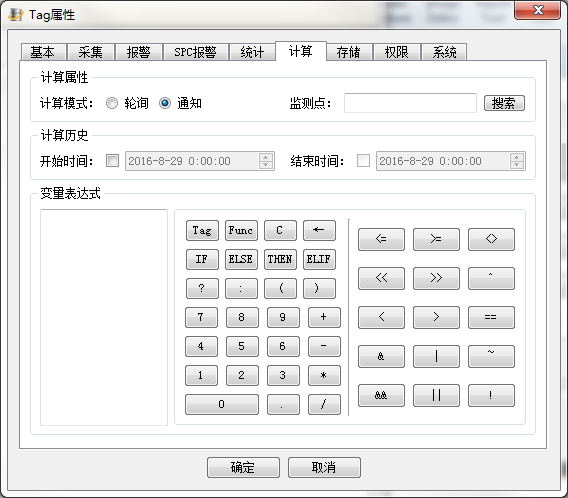Click digit 6 on the keypad
This screenshot has height=498, width=568.
pos(283,346)
